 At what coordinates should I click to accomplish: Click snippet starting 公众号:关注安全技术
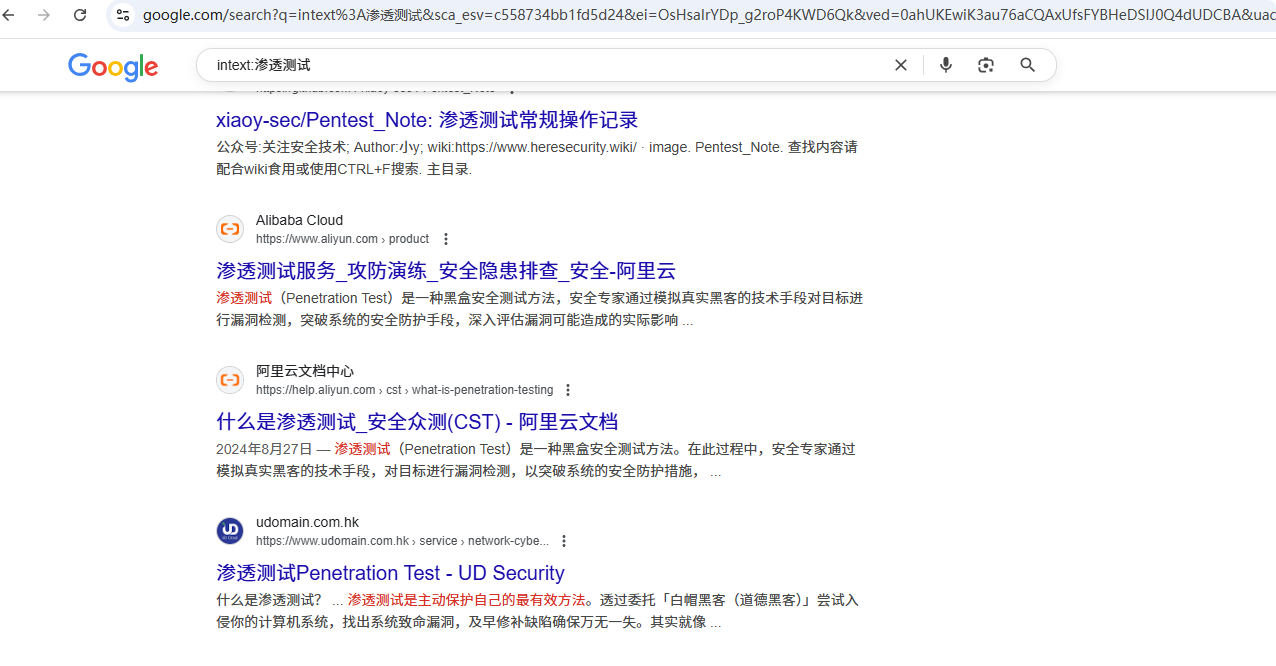[x=537, y=158]
